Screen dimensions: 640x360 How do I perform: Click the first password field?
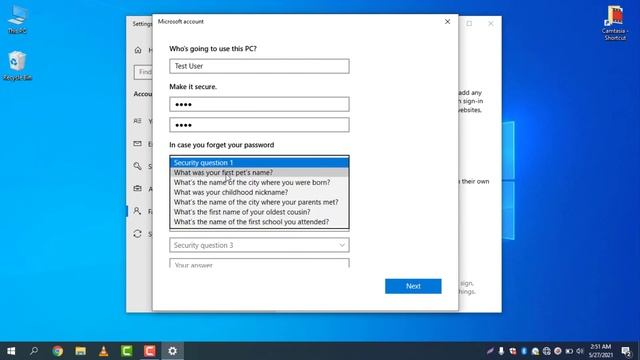click(259, 104)
